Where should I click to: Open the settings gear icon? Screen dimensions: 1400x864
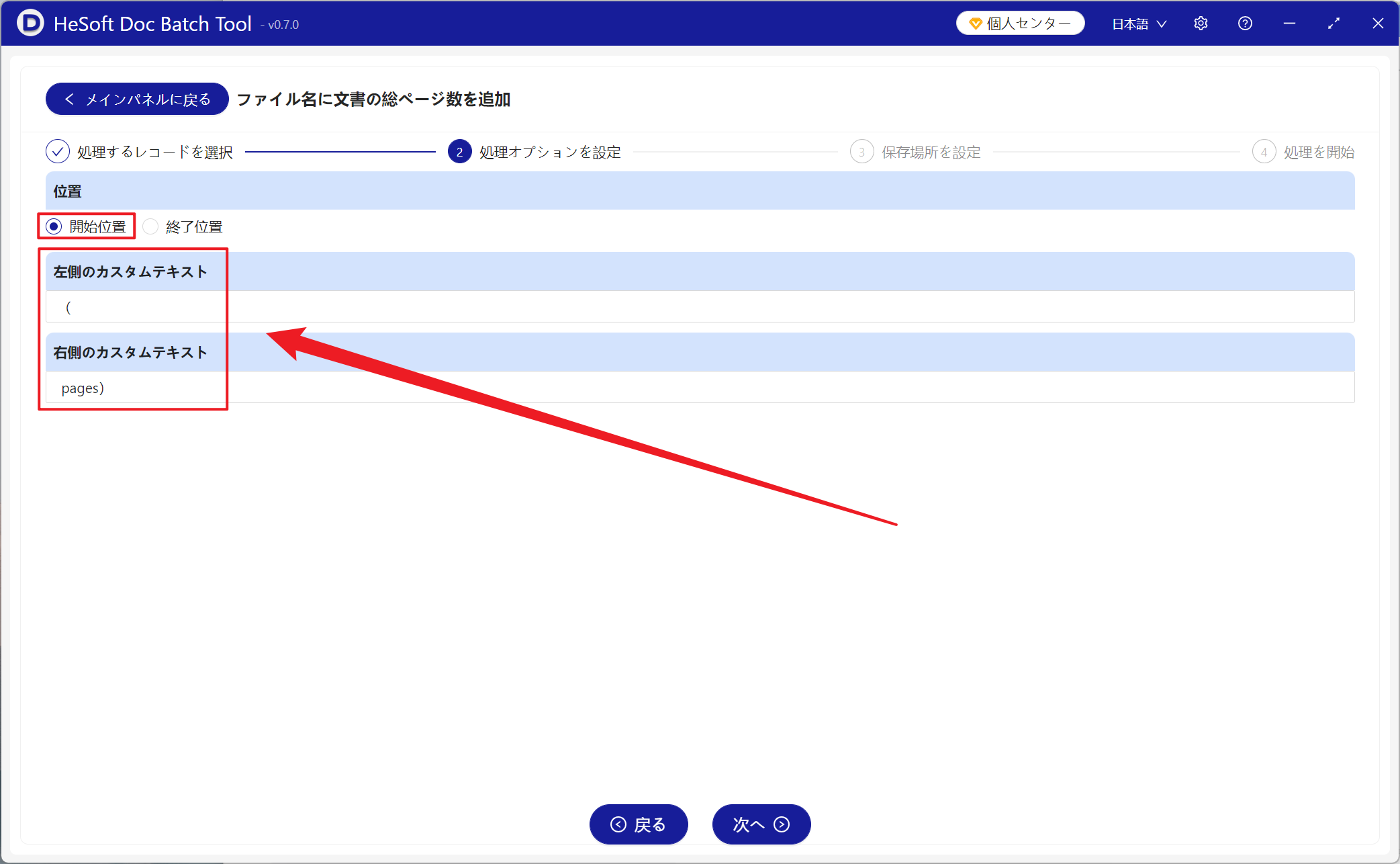(x=1201, y=24)
